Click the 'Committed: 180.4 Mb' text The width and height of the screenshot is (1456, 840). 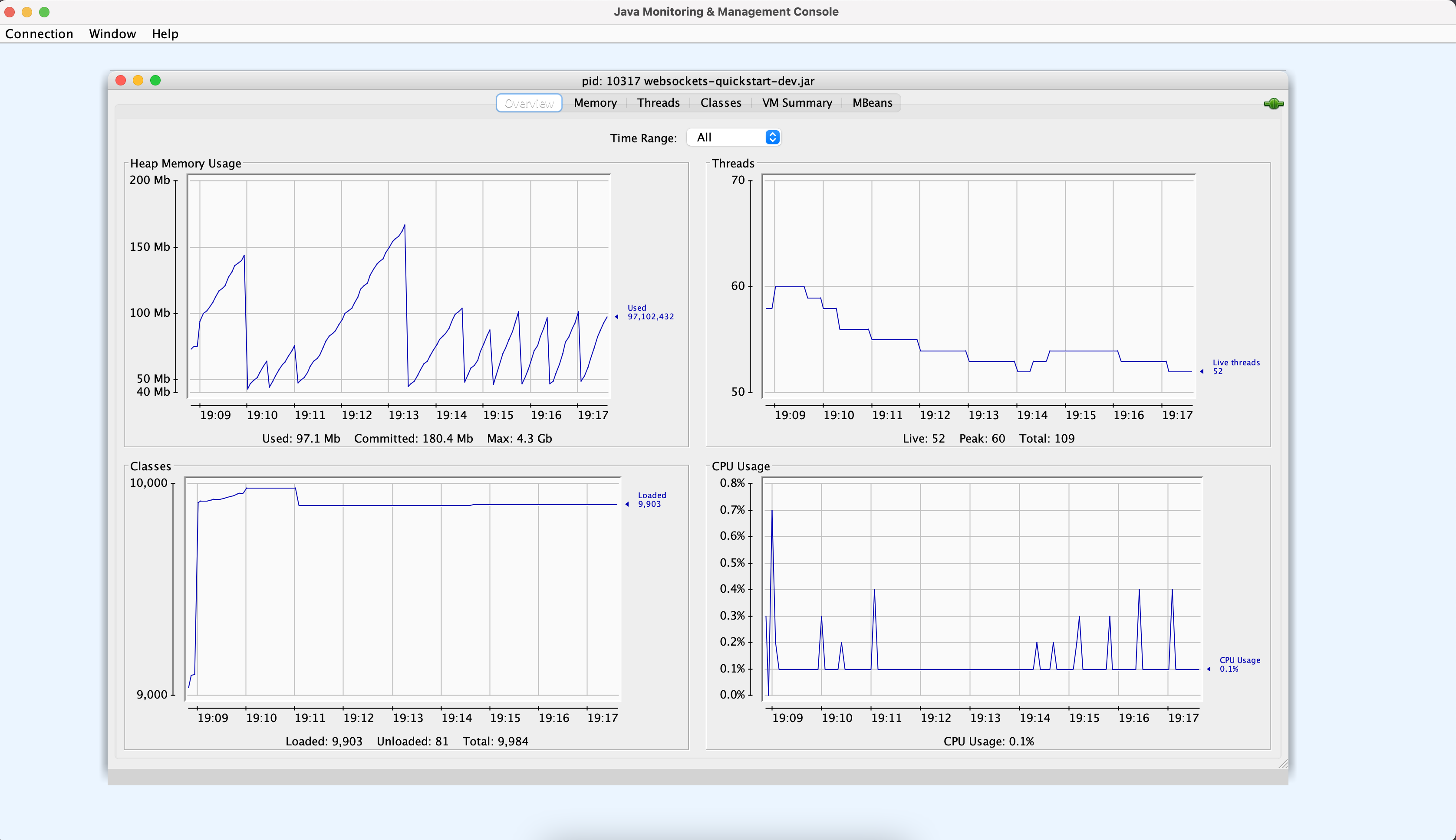pyautogui.click(x=413, y=439)
